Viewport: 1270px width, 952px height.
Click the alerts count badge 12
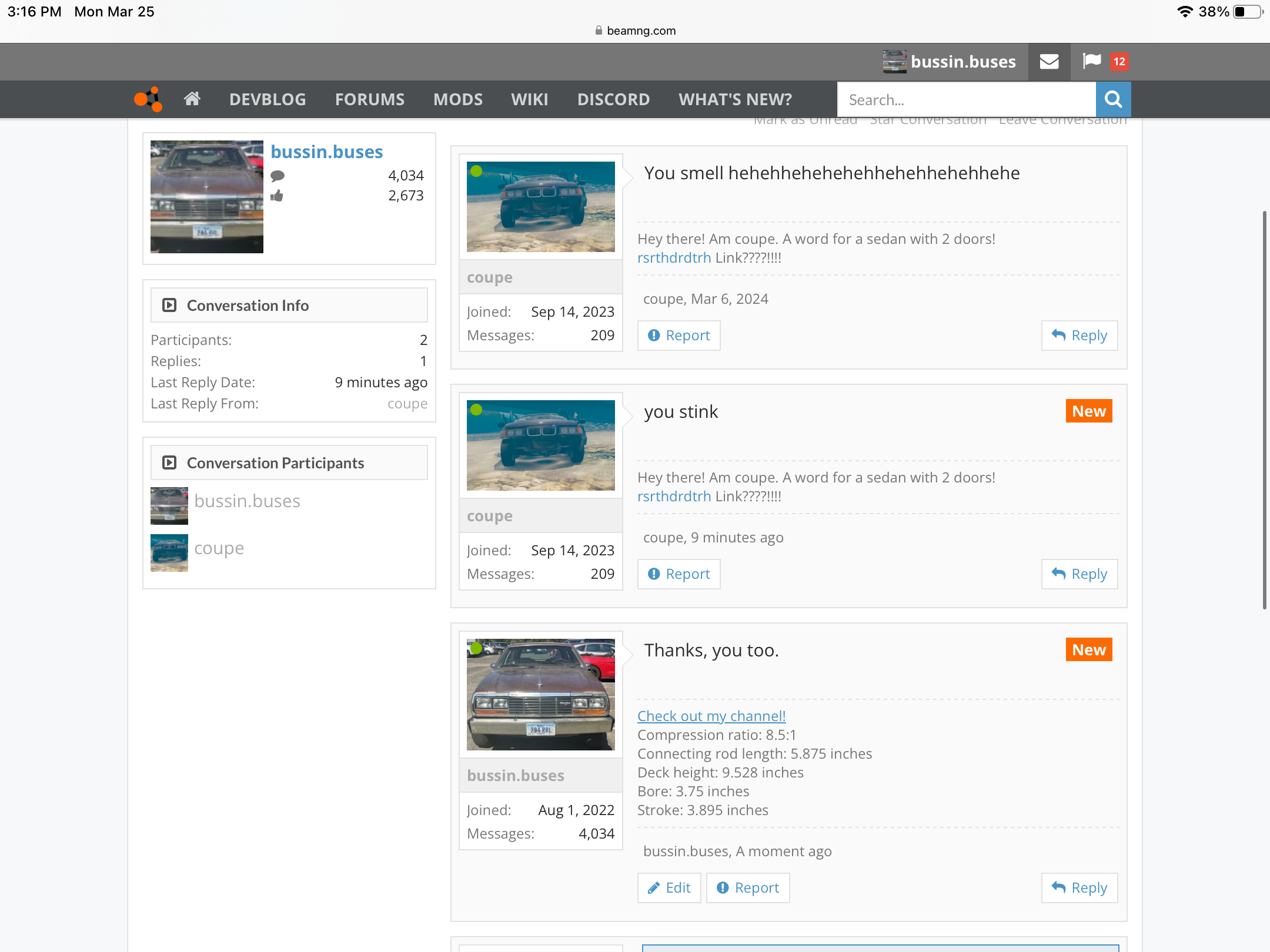pyautogui.click(x=1119, y=62)
